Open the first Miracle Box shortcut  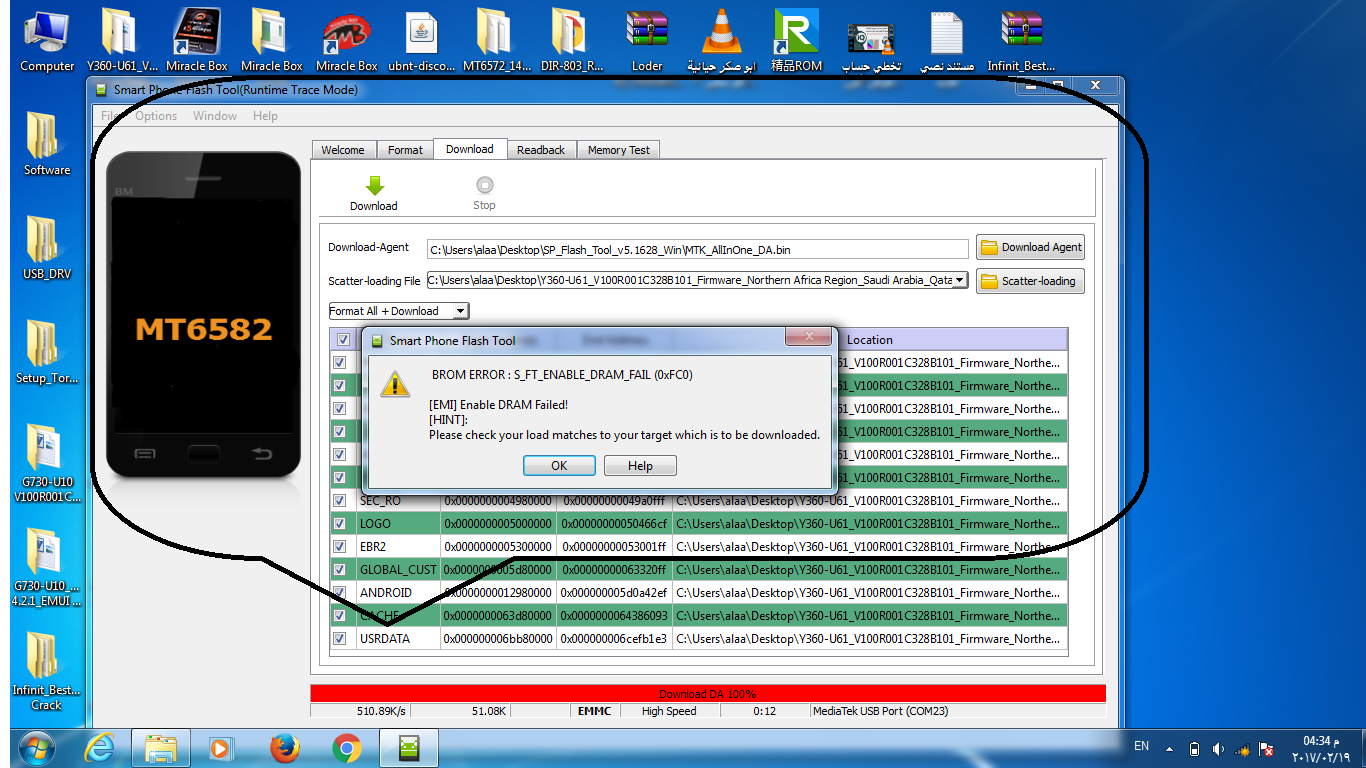click(x=197, y=41)
